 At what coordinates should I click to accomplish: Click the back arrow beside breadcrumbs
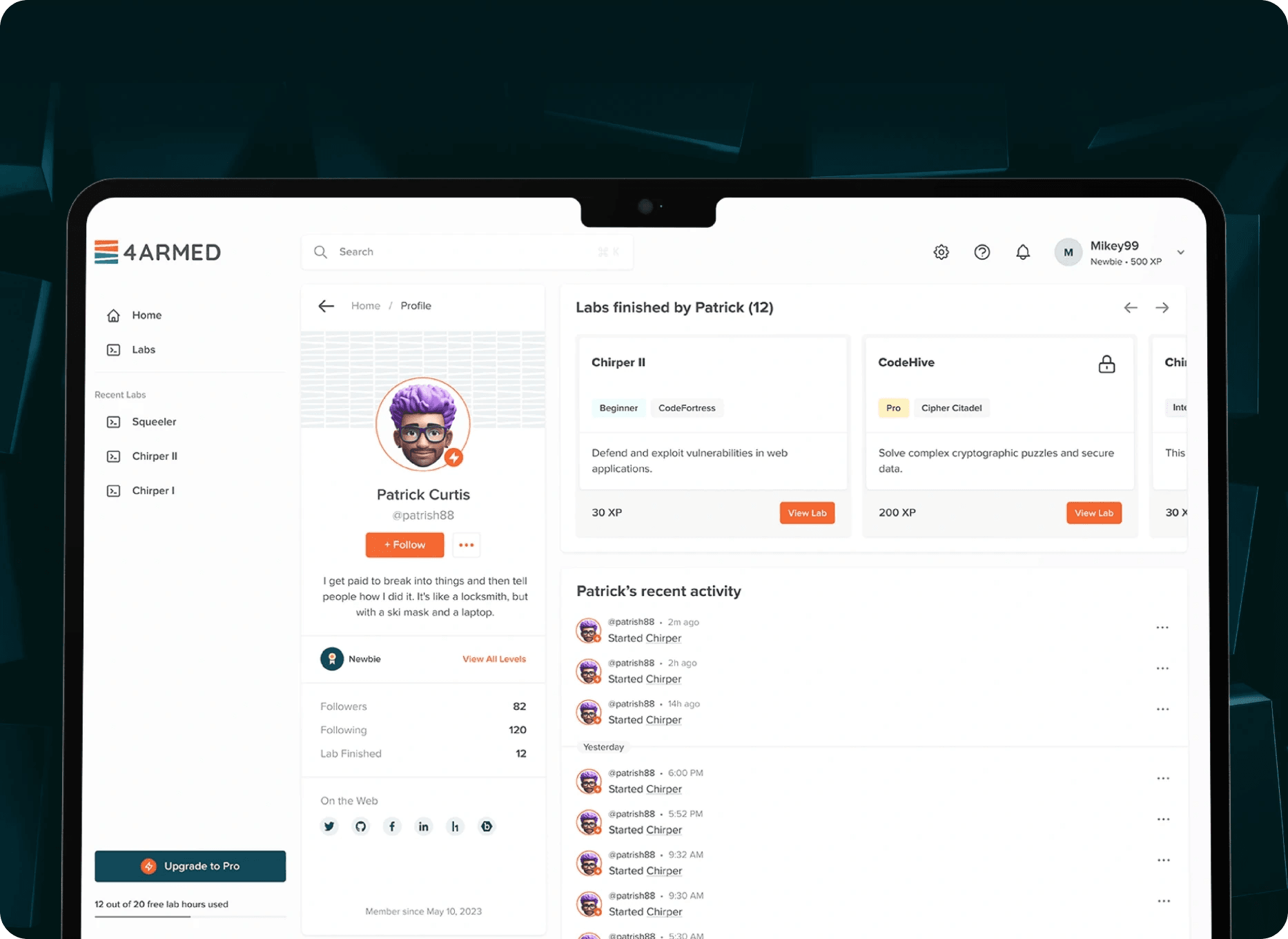tap(326, 306)
